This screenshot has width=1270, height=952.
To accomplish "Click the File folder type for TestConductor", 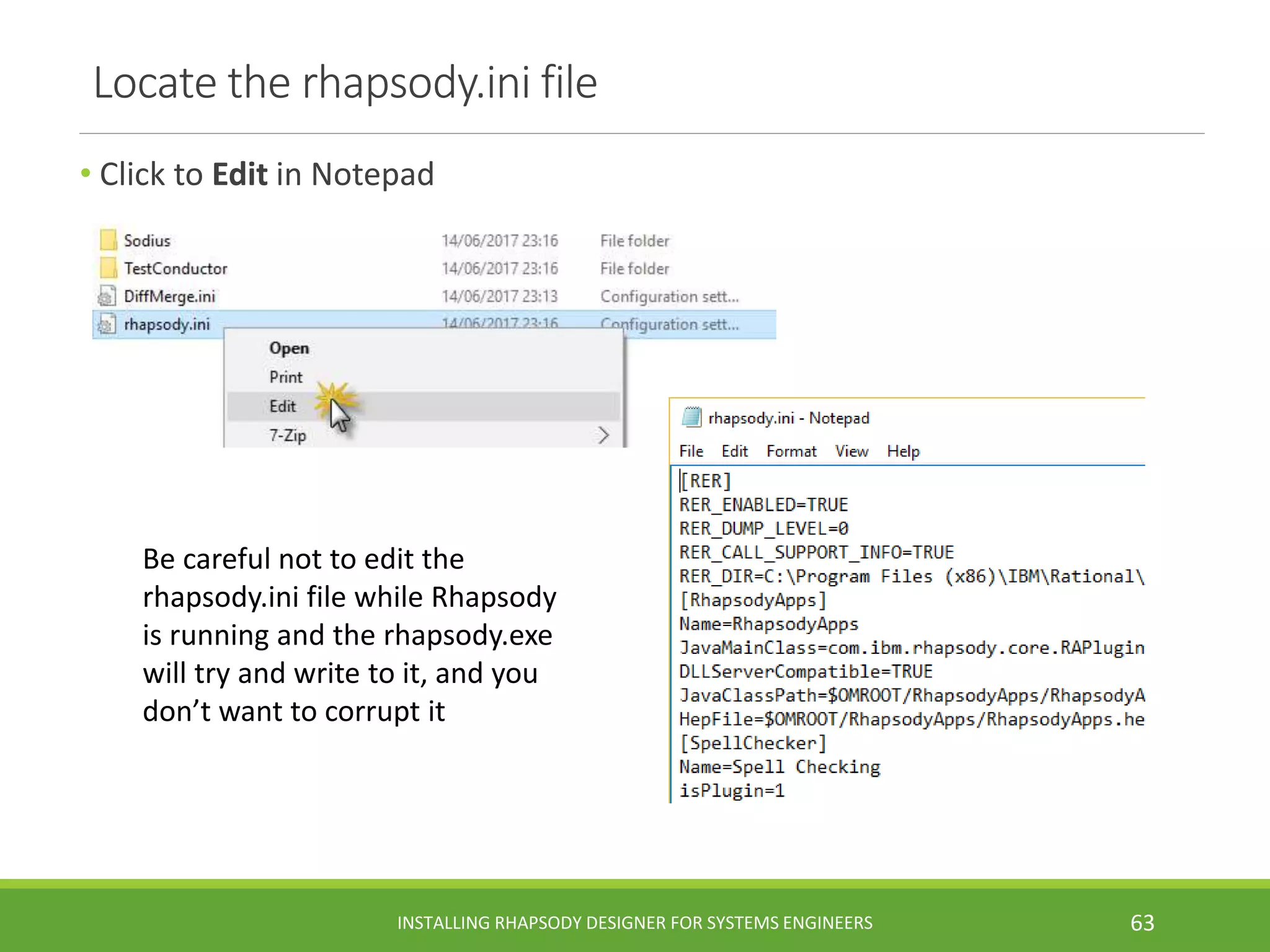I will click(x=635, y=268).
